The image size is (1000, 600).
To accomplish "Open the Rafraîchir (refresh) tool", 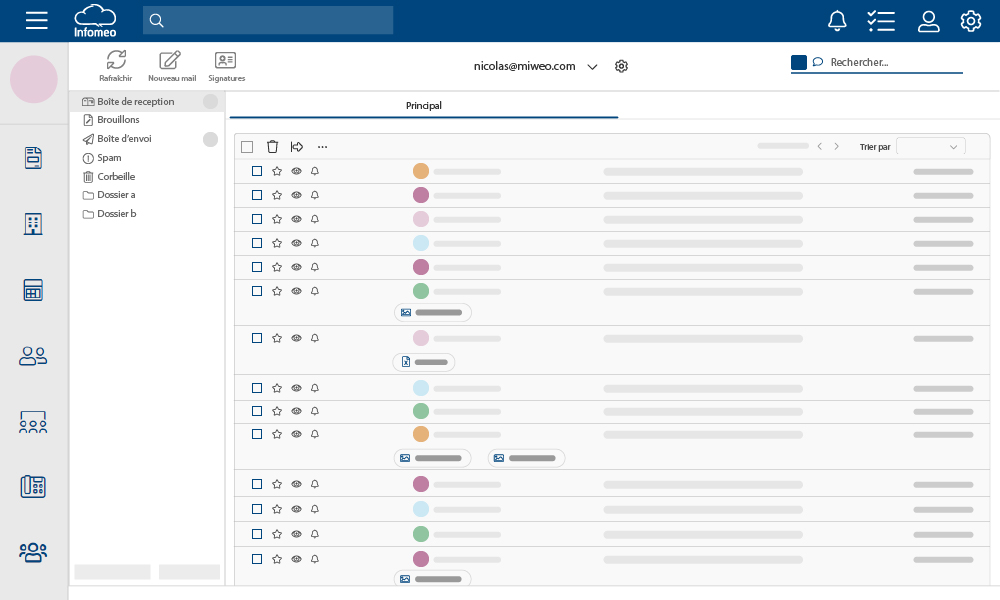I will click(x=115, y=66).
